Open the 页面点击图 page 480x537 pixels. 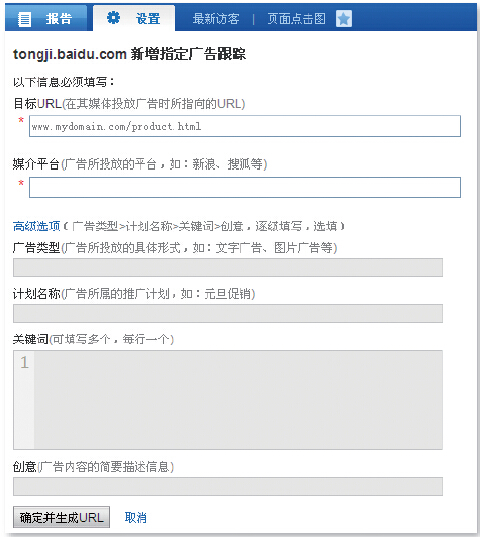pyautogui.click(x=296, y=18)
